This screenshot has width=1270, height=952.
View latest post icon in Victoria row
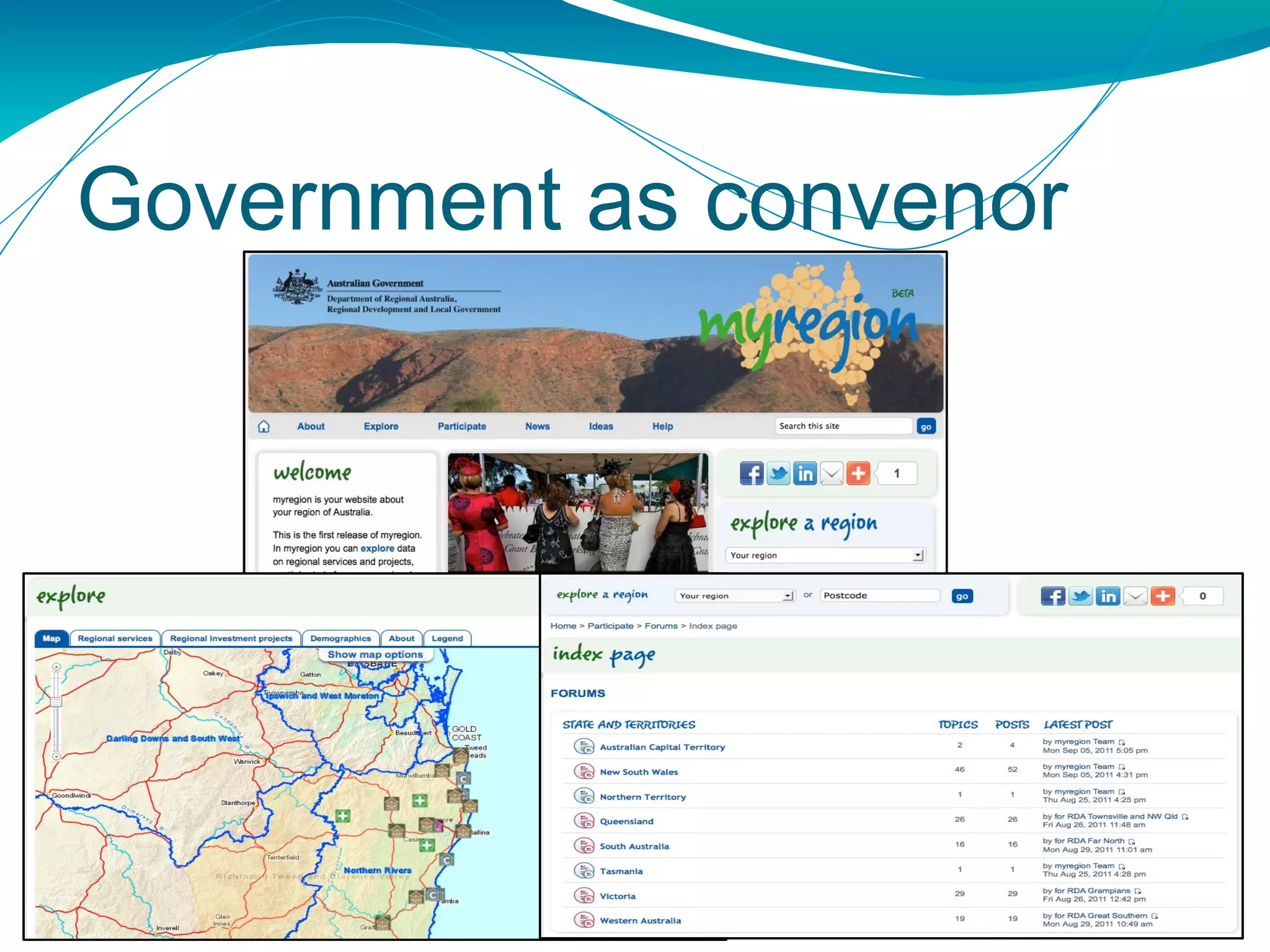pos(1137,891)
